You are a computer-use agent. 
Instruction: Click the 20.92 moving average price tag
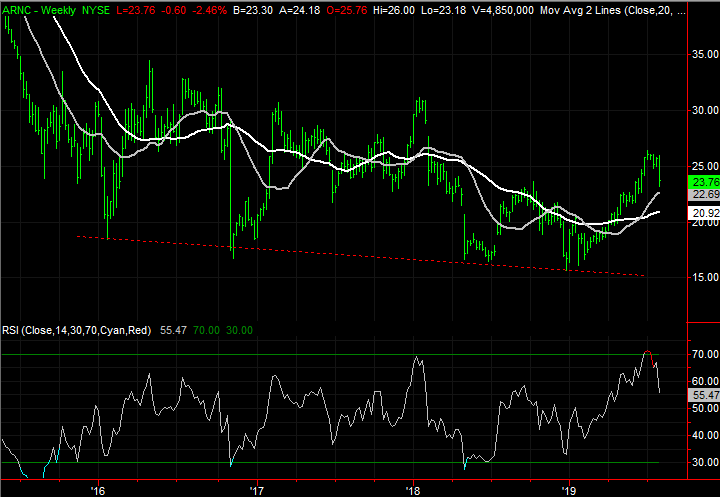(705, 214)
